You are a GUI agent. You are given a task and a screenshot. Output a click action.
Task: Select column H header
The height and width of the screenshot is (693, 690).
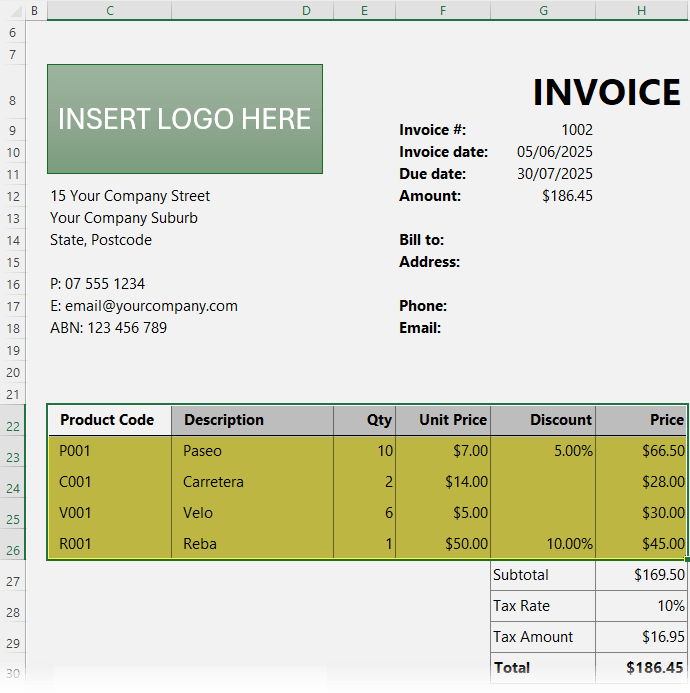tap(641, 11)
